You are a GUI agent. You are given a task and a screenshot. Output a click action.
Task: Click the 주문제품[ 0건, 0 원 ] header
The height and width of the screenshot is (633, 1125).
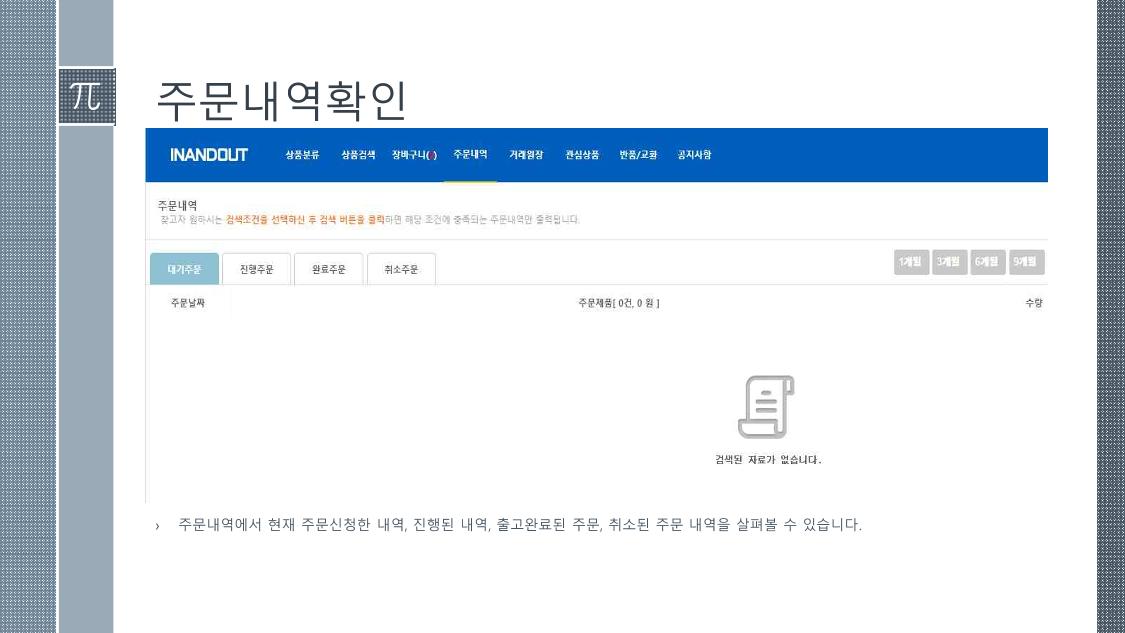619,303
